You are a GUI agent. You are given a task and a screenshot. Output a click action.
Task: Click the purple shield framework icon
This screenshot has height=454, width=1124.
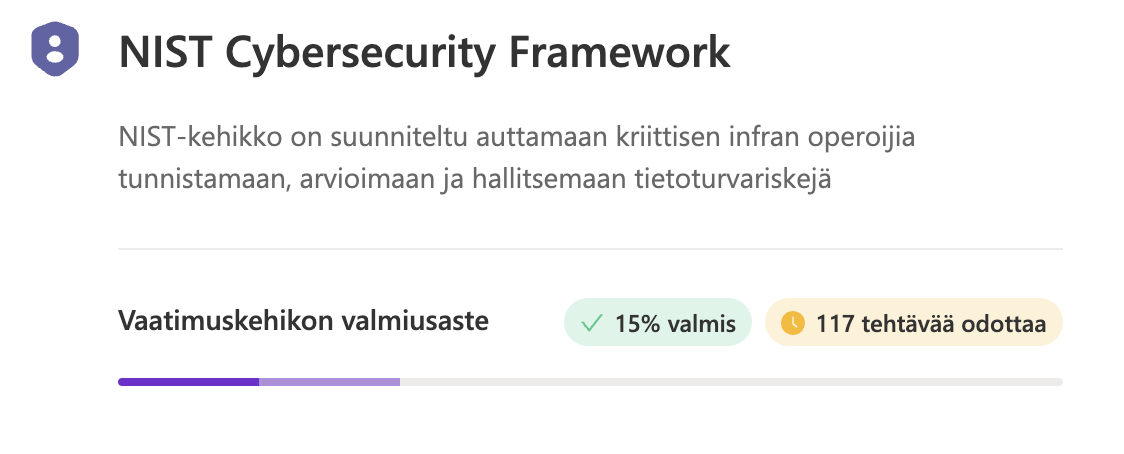point(54,49)
